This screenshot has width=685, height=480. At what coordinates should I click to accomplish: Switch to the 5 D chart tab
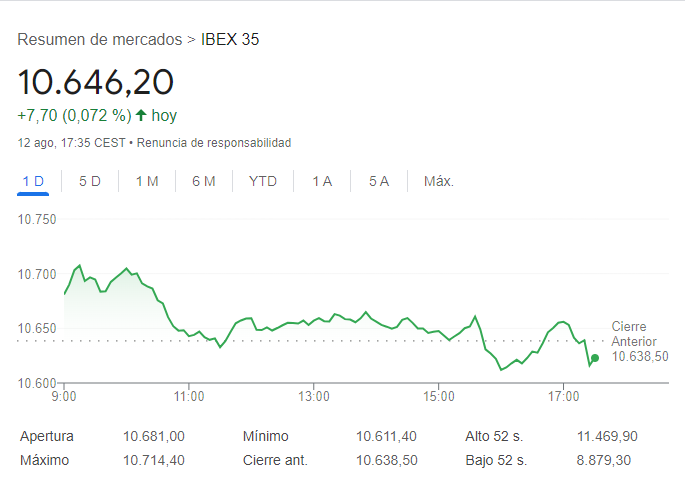[90, 181]
